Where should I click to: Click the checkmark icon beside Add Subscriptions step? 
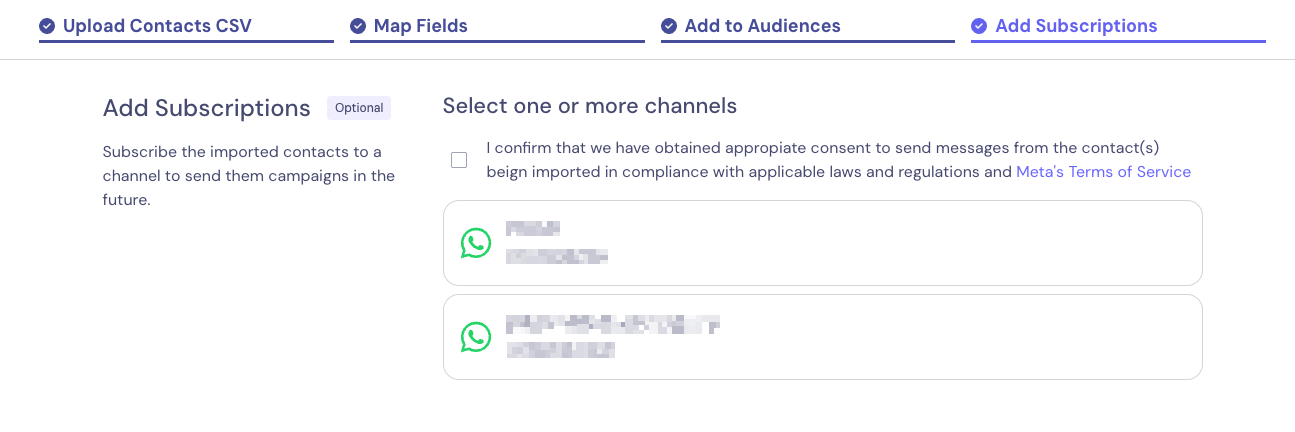point(979,27)
